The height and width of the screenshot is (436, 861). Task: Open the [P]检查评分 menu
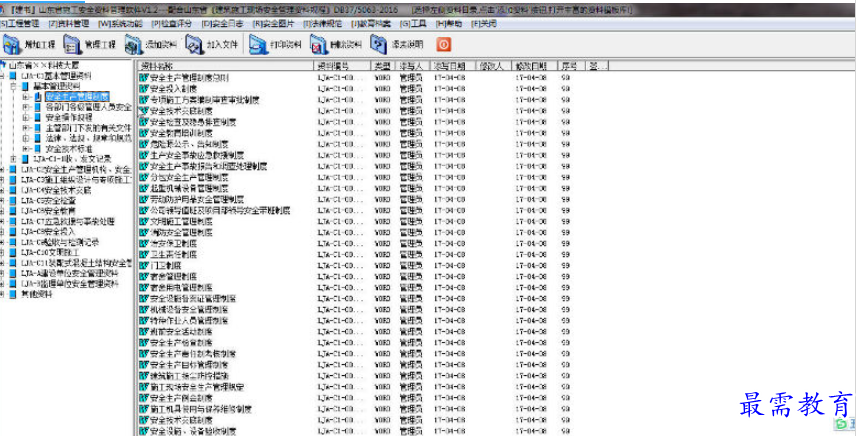point(172,24)
